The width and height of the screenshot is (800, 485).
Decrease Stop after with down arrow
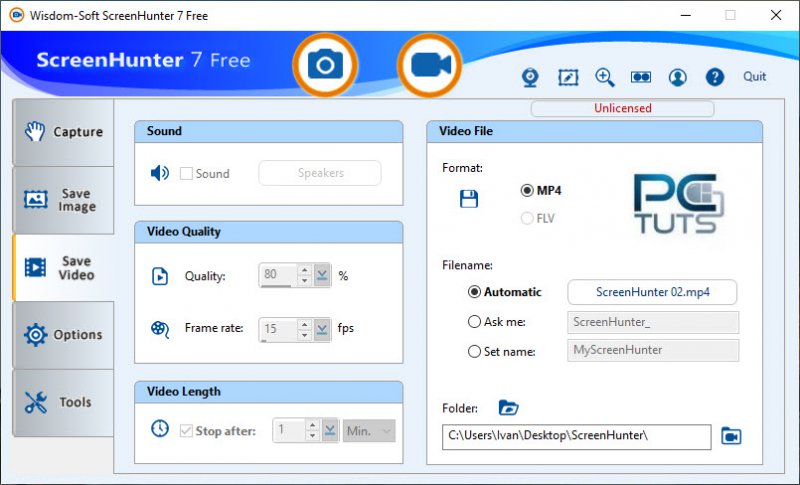pos(312,436)
